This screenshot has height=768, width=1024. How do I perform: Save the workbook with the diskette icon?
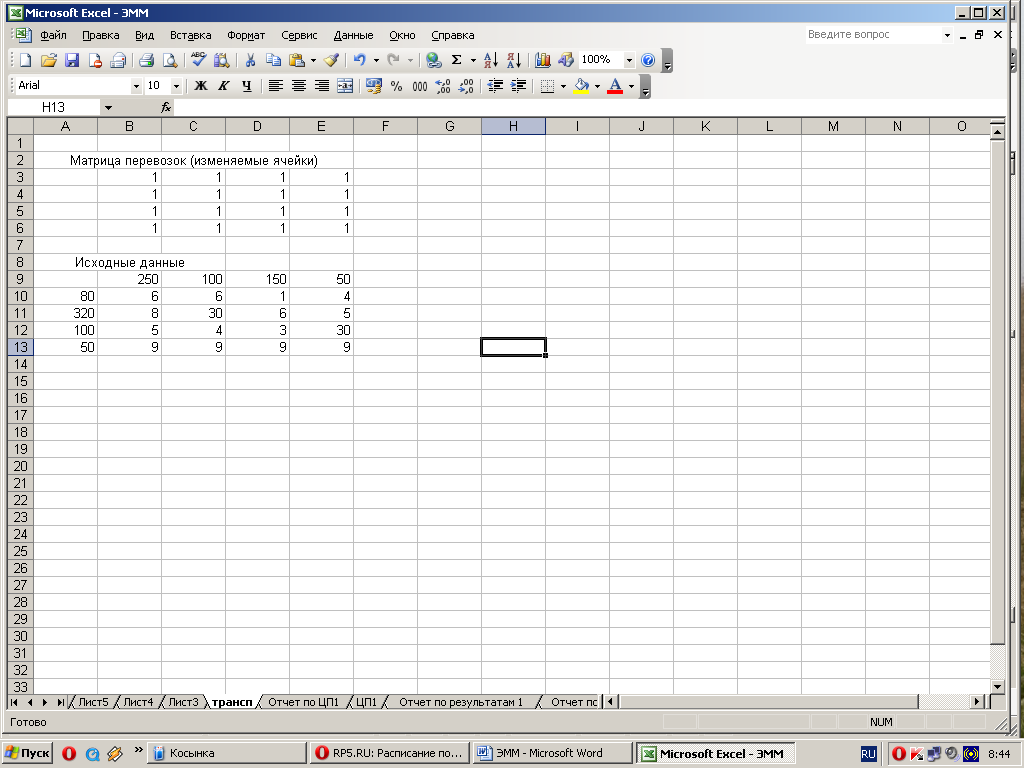point(72,60)
